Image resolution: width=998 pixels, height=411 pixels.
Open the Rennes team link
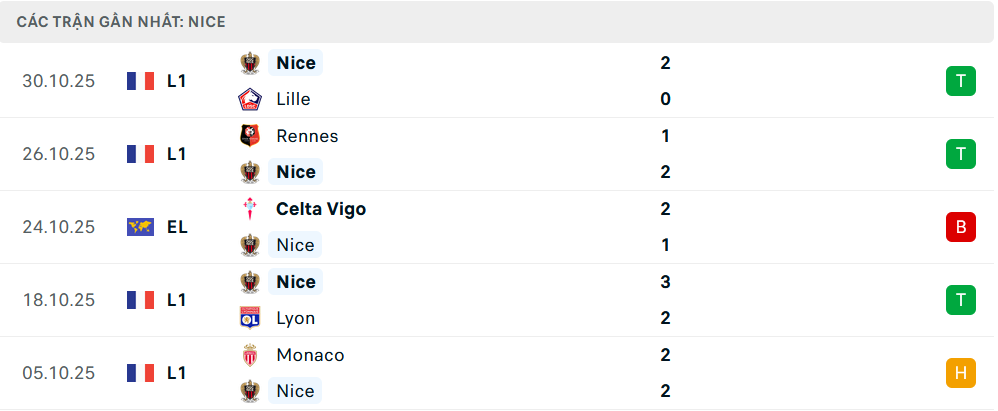click(307, 136)
